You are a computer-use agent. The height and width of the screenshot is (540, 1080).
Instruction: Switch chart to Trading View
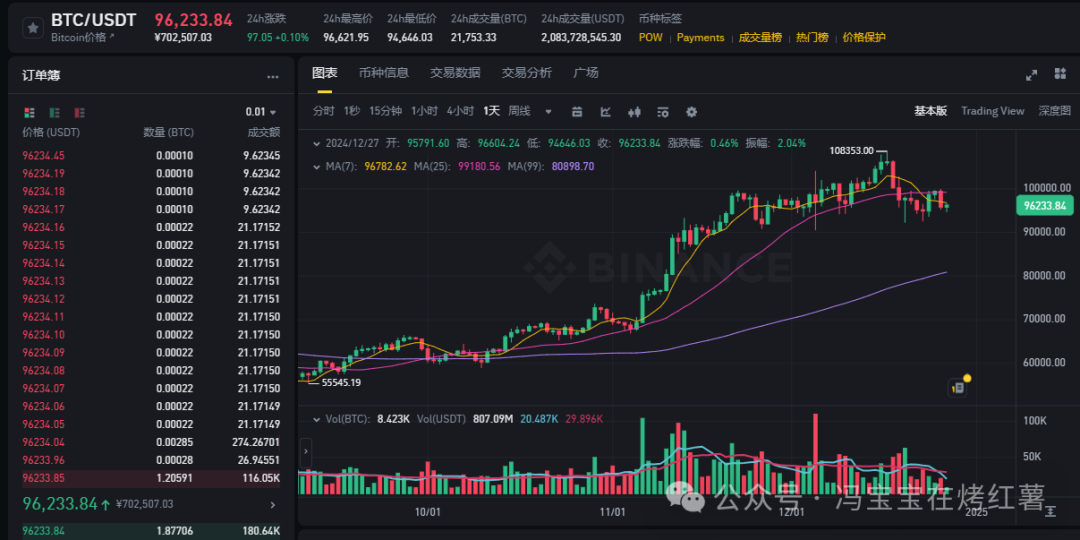[x=993, y=111]
